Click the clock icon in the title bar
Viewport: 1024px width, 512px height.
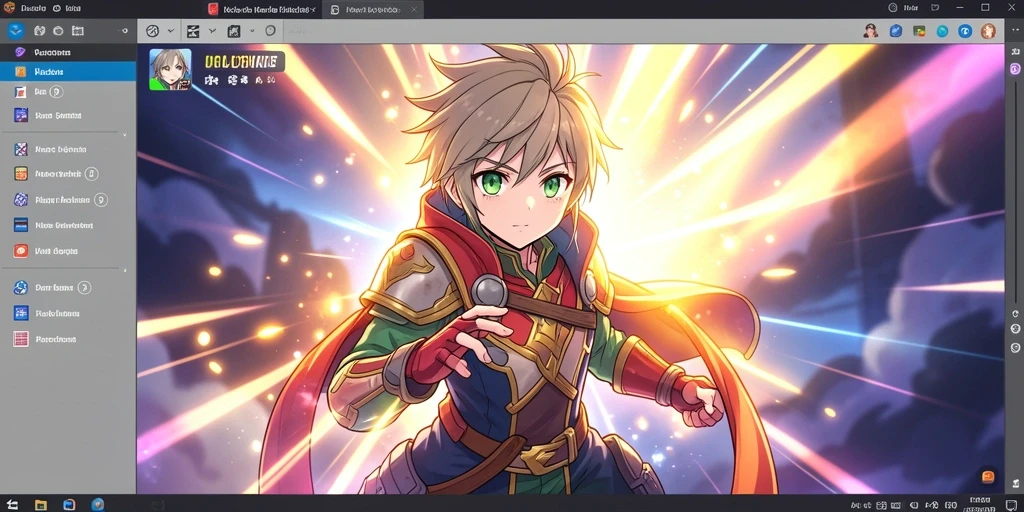56,9
